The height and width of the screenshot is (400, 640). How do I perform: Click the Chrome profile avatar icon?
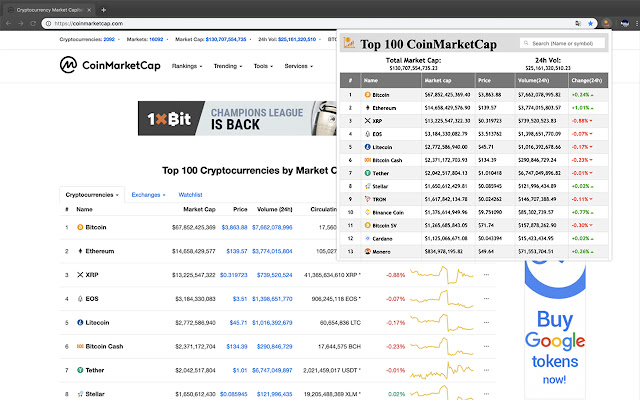click(x=624, y=24)
